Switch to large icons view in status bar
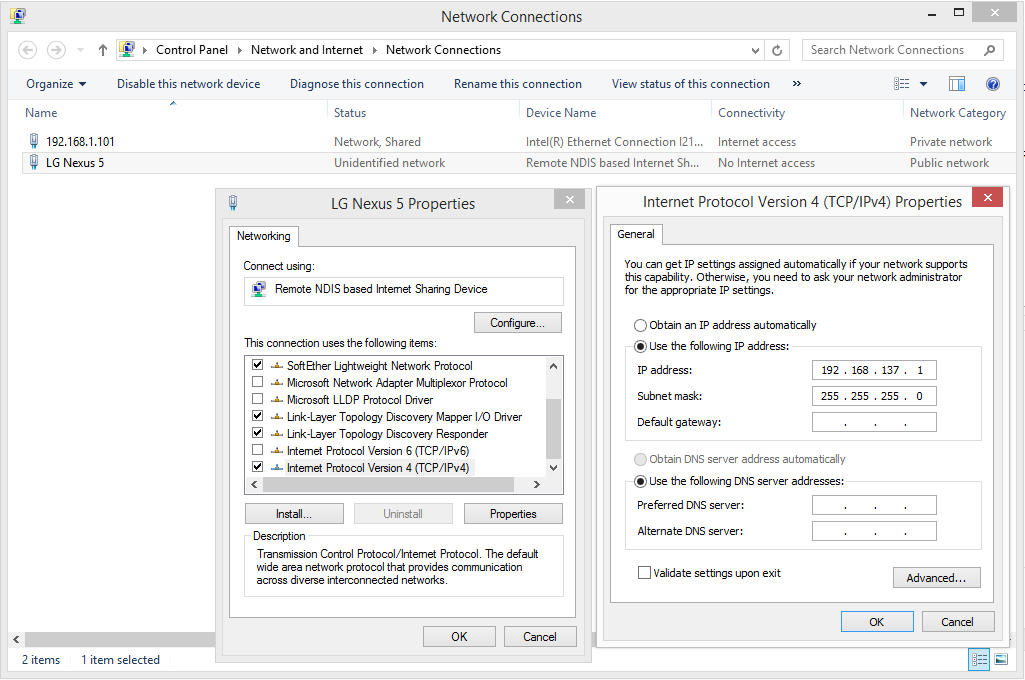Image resolution: width=1025 pixels, height=680 pixels. pos(1001,659)
